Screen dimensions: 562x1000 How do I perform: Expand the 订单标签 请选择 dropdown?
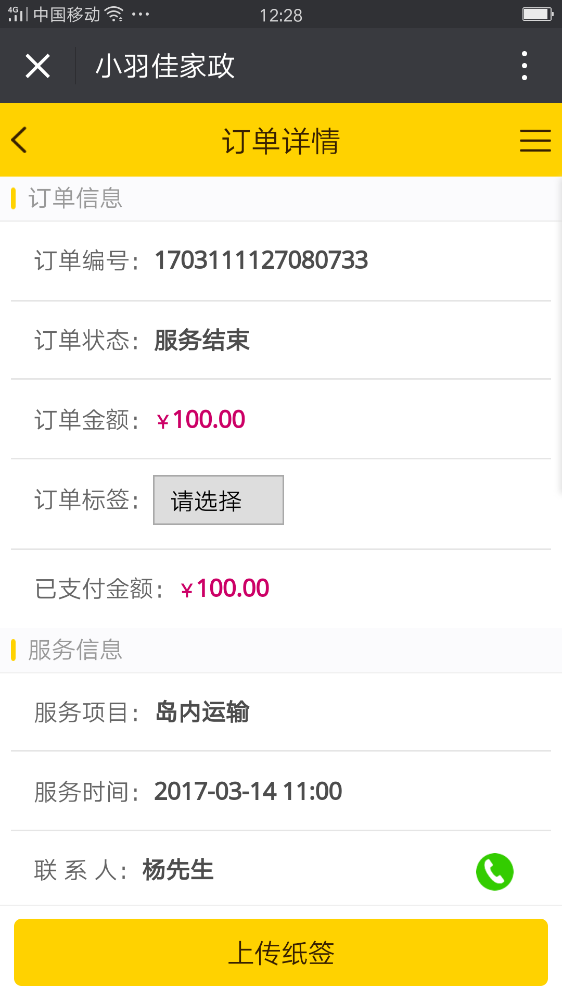[x=218, y=500]
